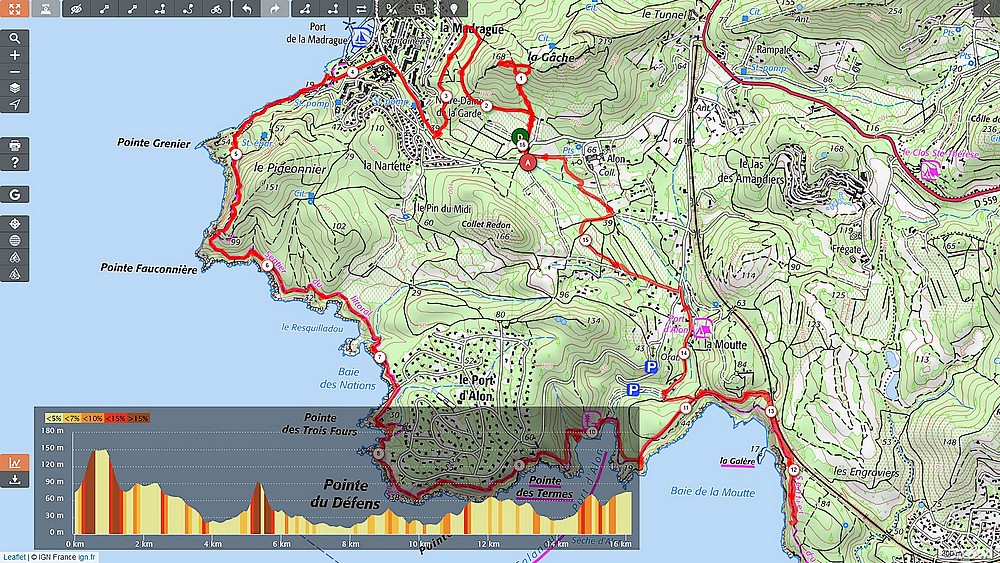
Task: Toggle the elevation profile chart button
Action: (x=15, y=462)
